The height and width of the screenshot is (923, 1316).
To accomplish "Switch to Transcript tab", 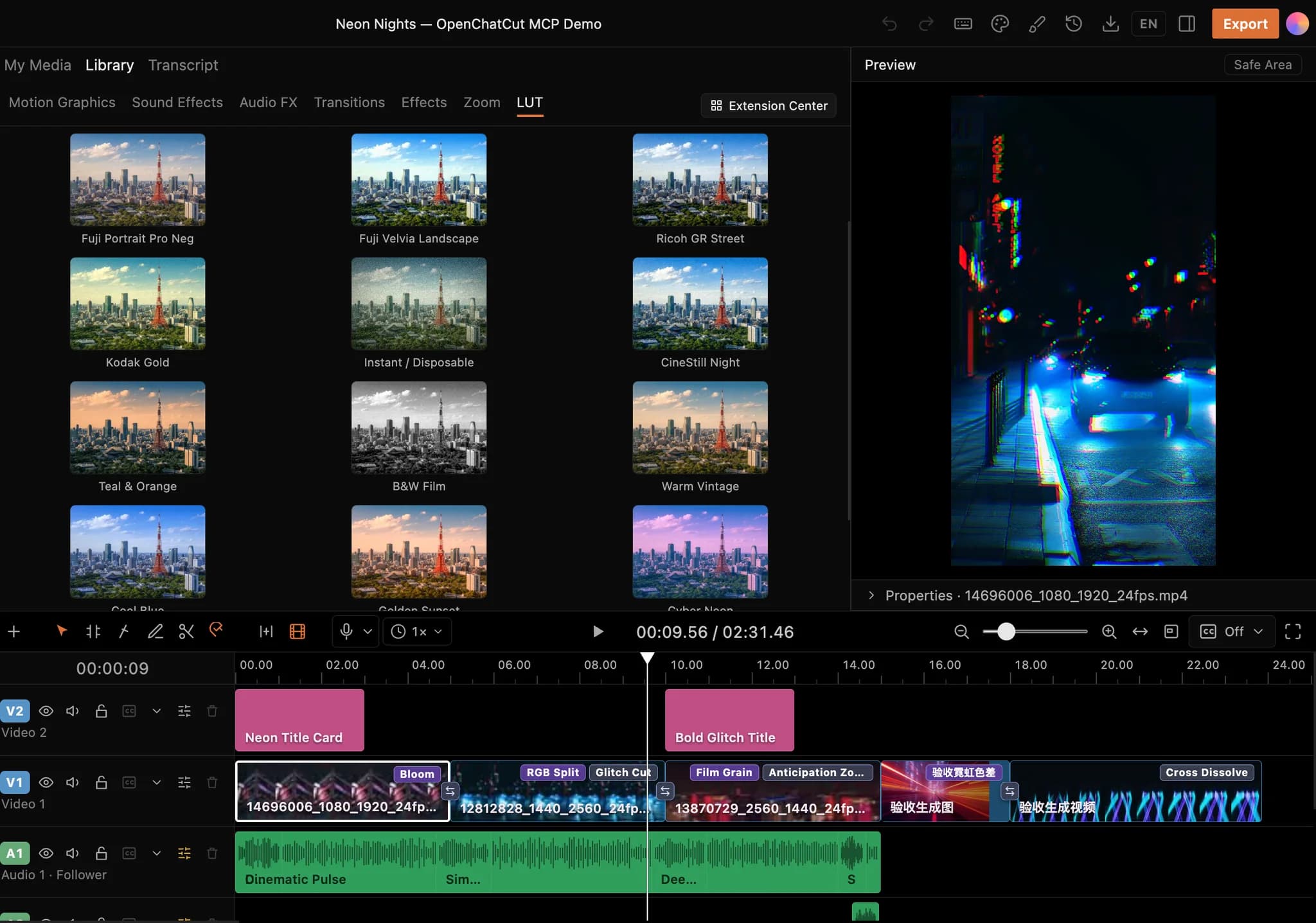I will point(183,65).
